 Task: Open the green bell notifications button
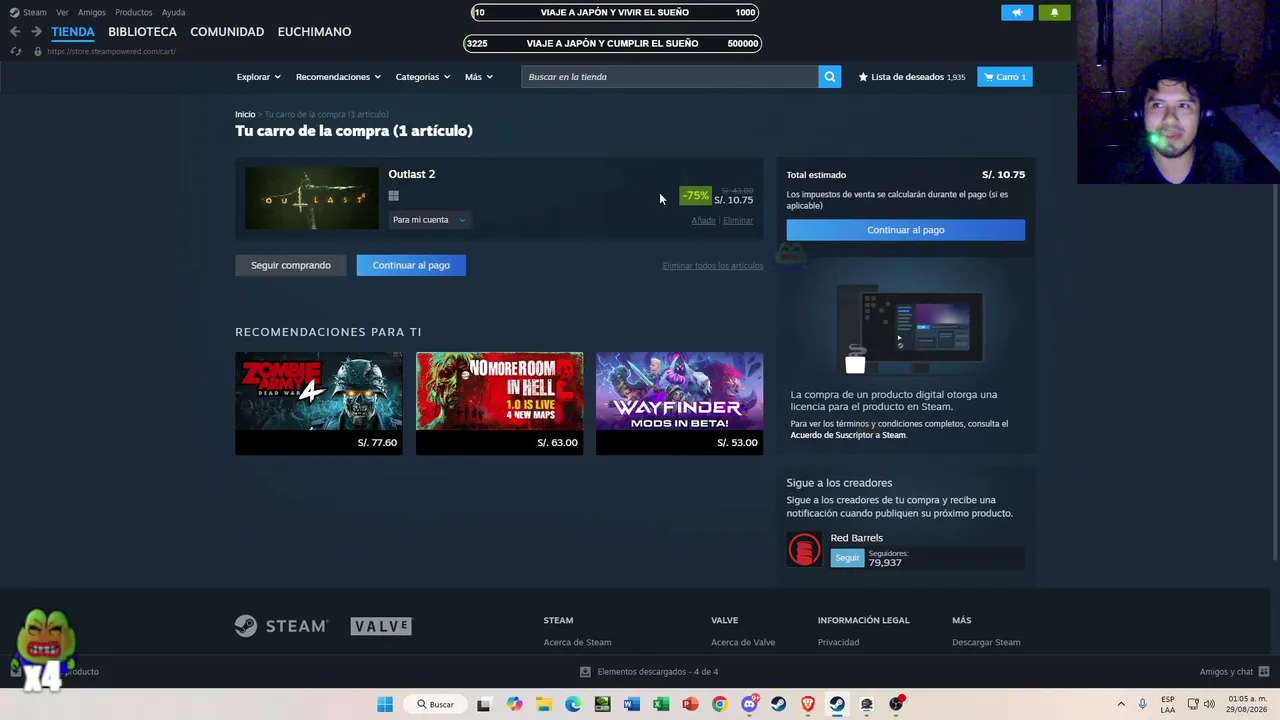[1054, 12]
